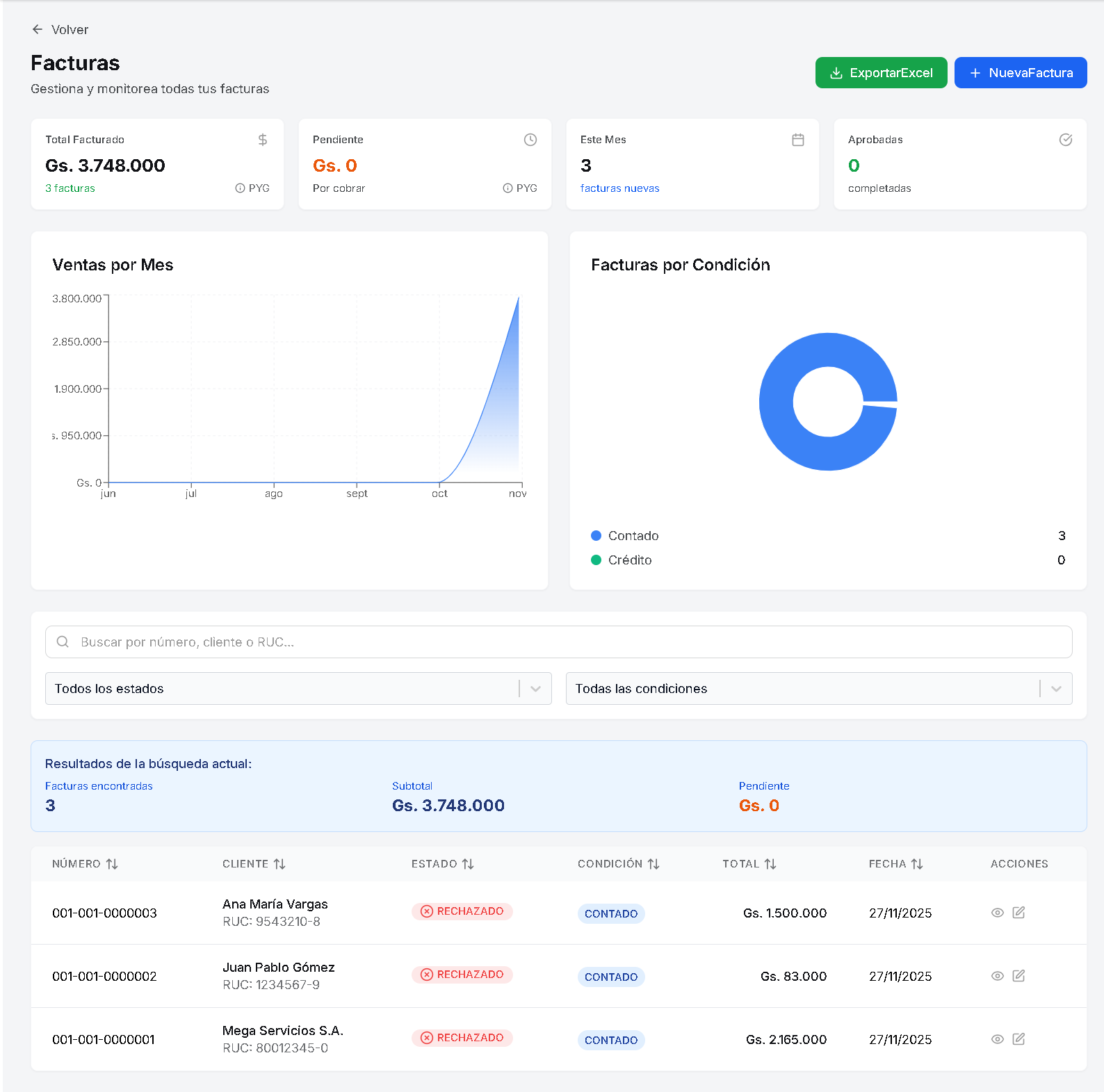1104x1092 pixels.
Task: Click the edit icon for Juan Pablo Gómez invoice
Action: 1018,976
